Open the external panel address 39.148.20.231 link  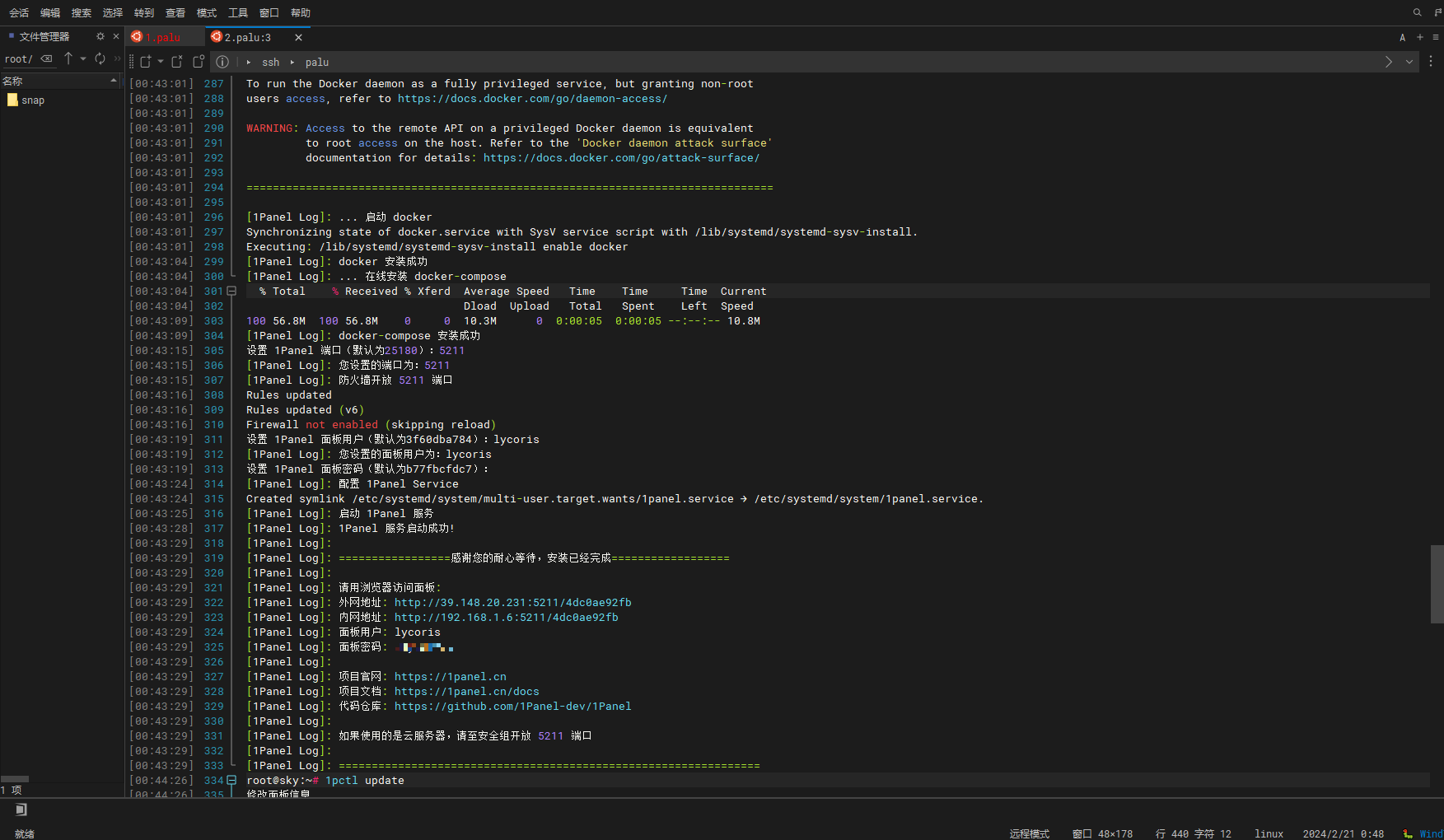(x=512, y=603)
